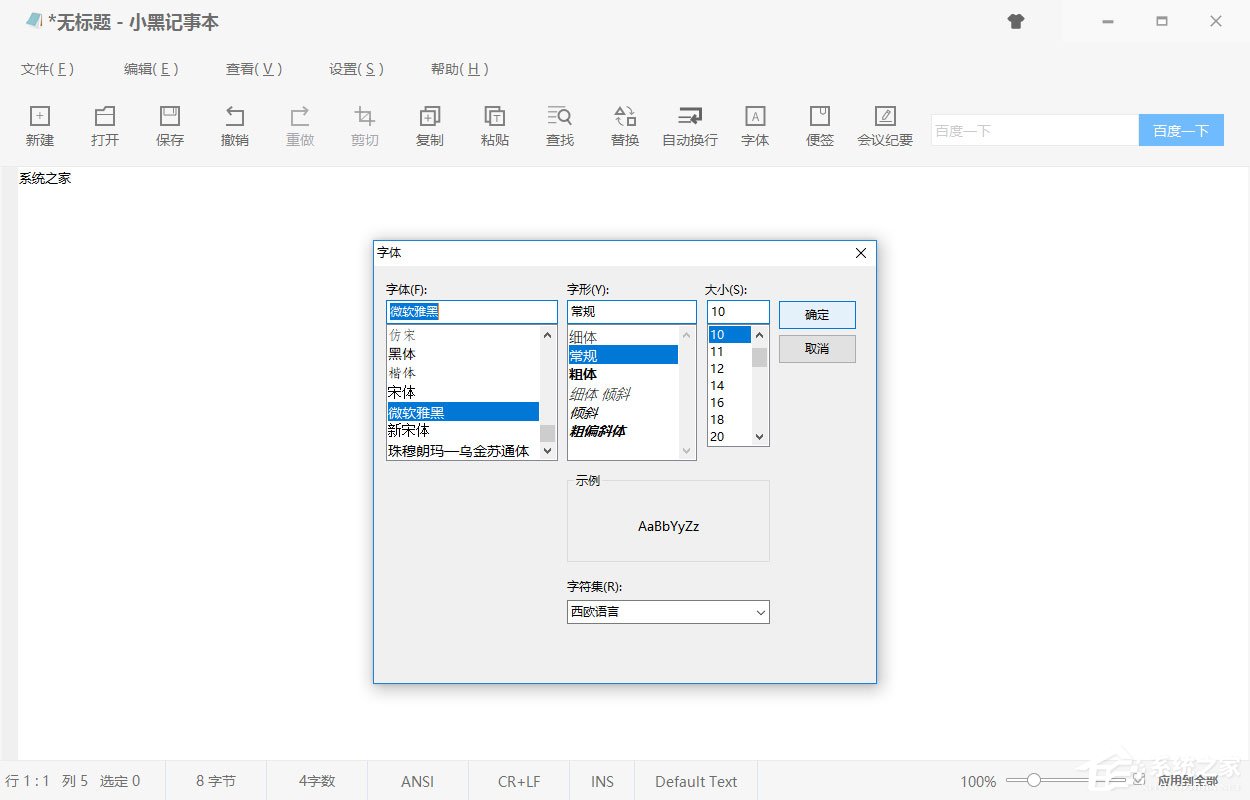Open the 设置(S) menu

coord(356,69)
